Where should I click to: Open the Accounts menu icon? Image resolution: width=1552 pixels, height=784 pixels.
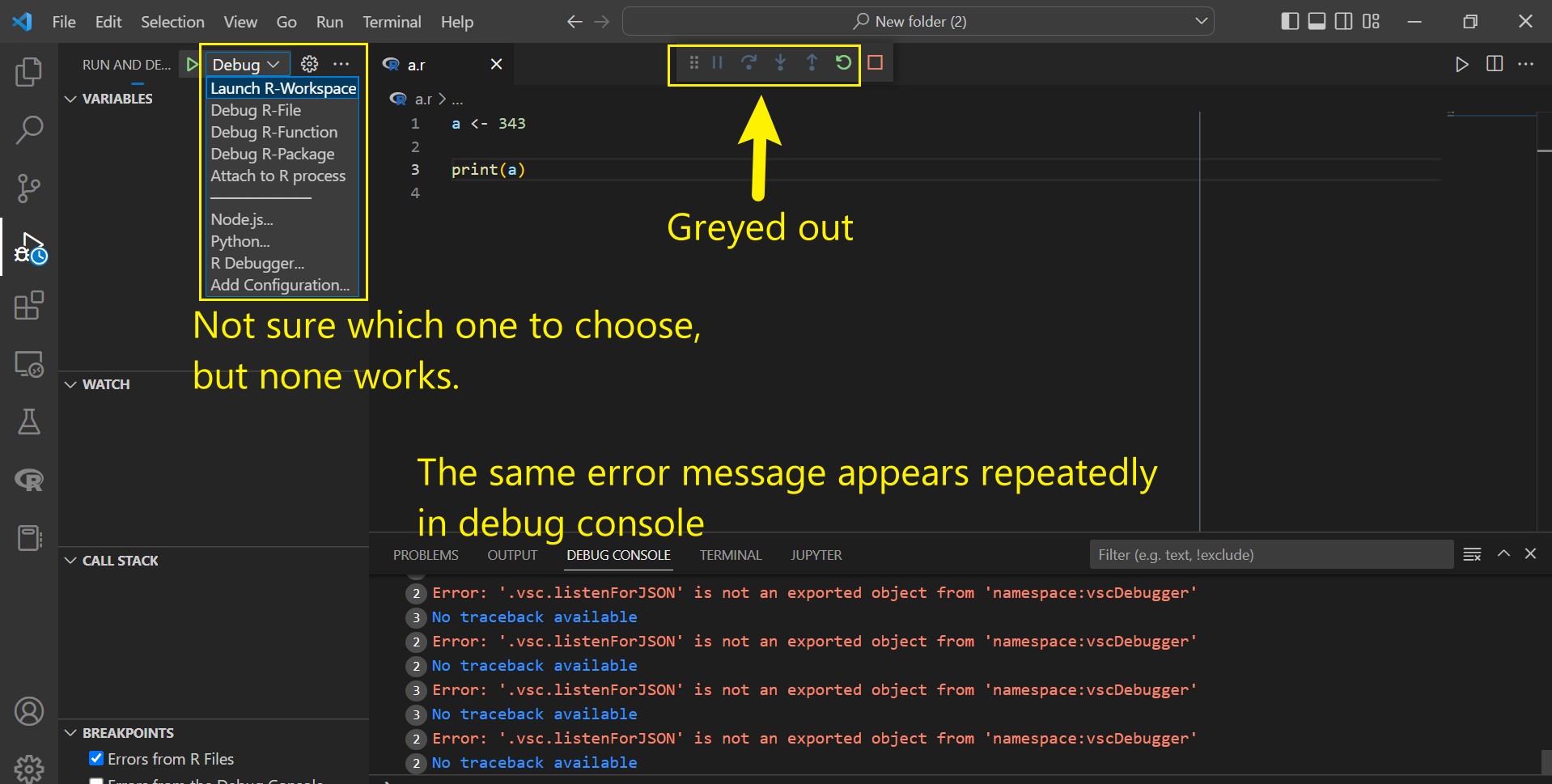(x=29, y=711)
